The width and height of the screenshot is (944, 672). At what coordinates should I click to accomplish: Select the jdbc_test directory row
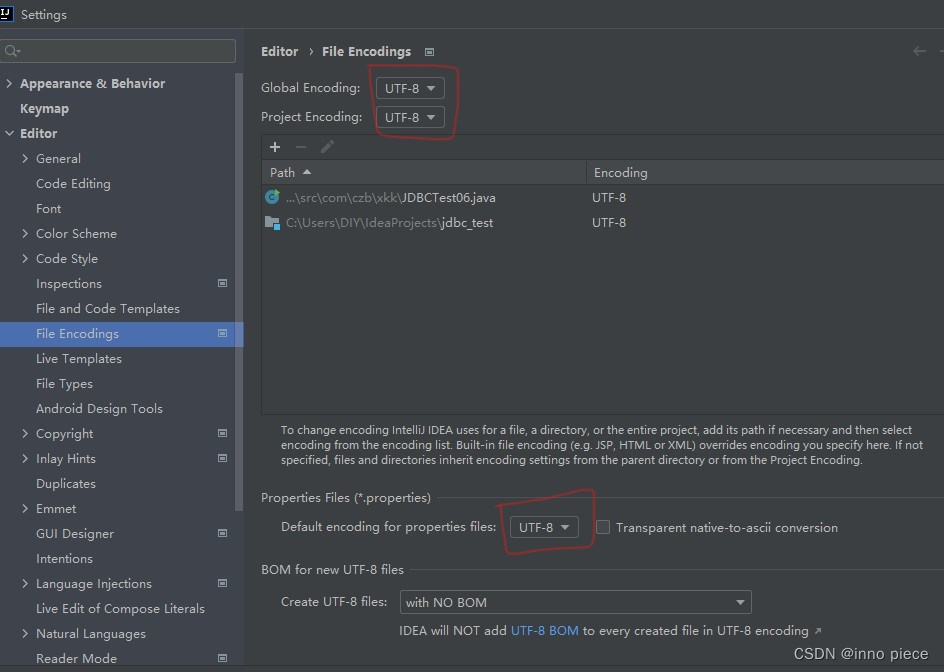(x=603, y=223)
